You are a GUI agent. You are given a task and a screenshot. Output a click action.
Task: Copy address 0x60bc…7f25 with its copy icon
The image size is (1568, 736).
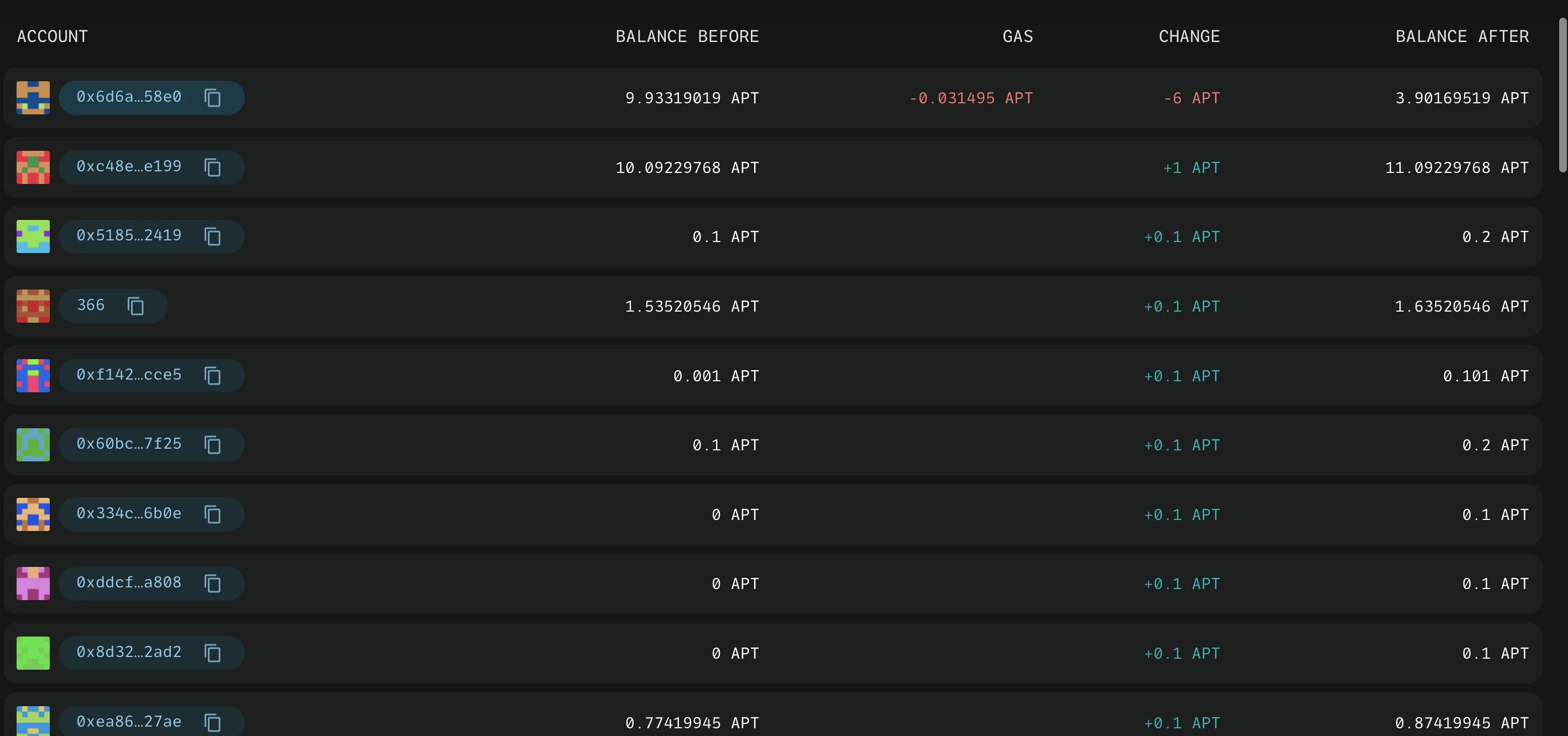click(212, 445)
